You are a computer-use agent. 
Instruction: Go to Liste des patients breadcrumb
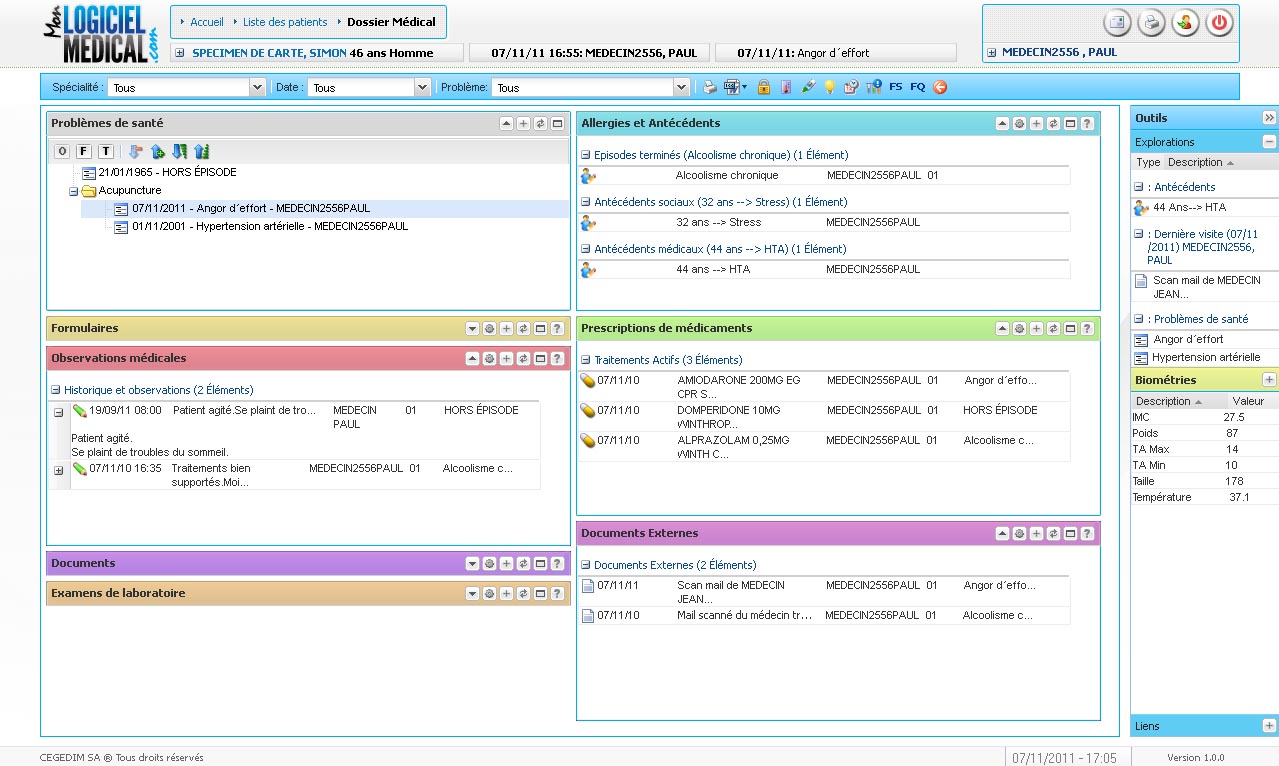pyautogui.click(x=285, y=22)
